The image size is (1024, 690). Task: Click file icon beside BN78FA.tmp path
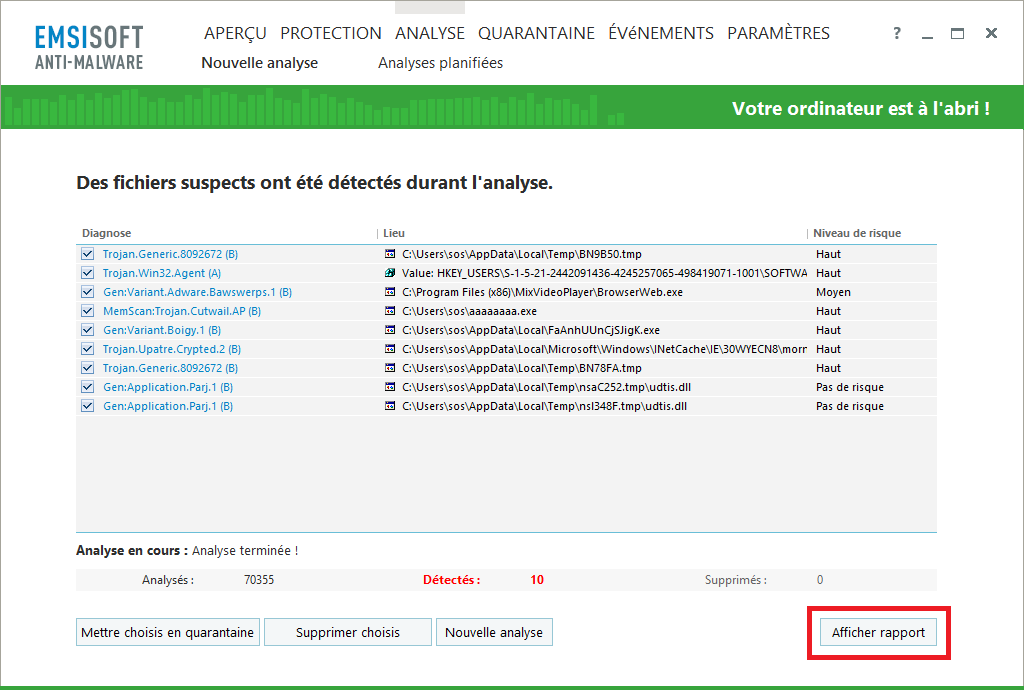pyautogui.click(x=390, y=368)
